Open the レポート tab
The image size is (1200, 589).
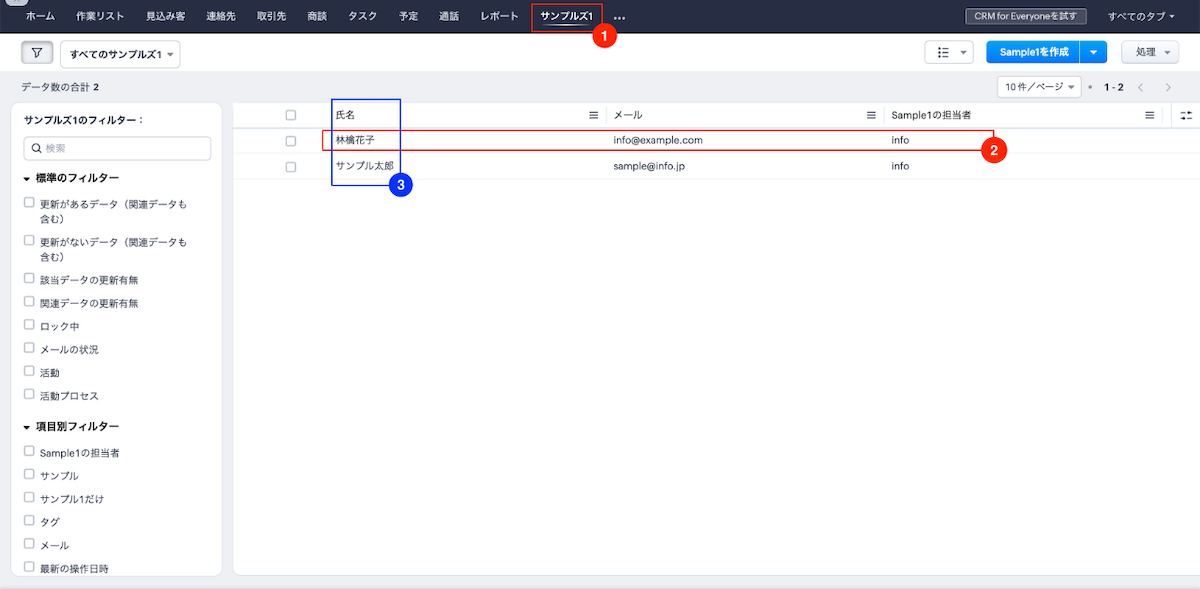[x=499, y=17]
